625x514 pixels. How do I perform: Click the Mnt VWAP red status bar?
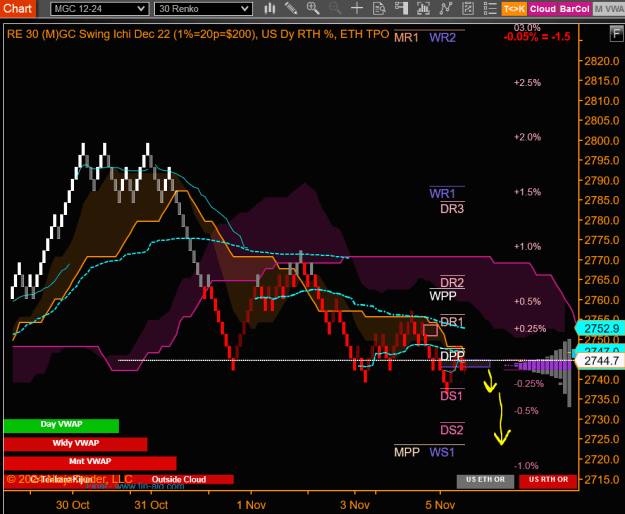pyautogui.click(x=90, y=462)
